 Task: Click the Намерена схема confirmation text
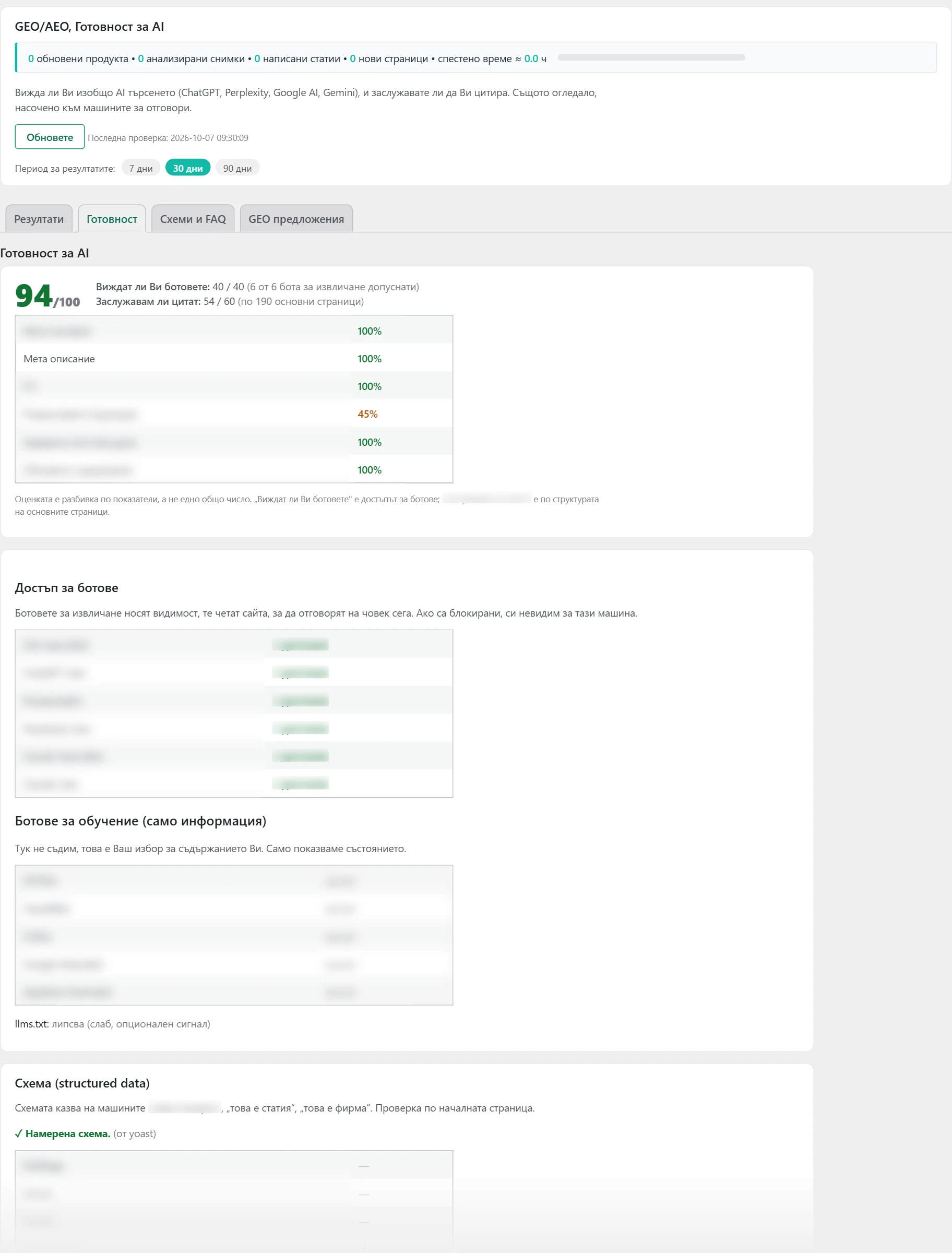[62, 1133]
